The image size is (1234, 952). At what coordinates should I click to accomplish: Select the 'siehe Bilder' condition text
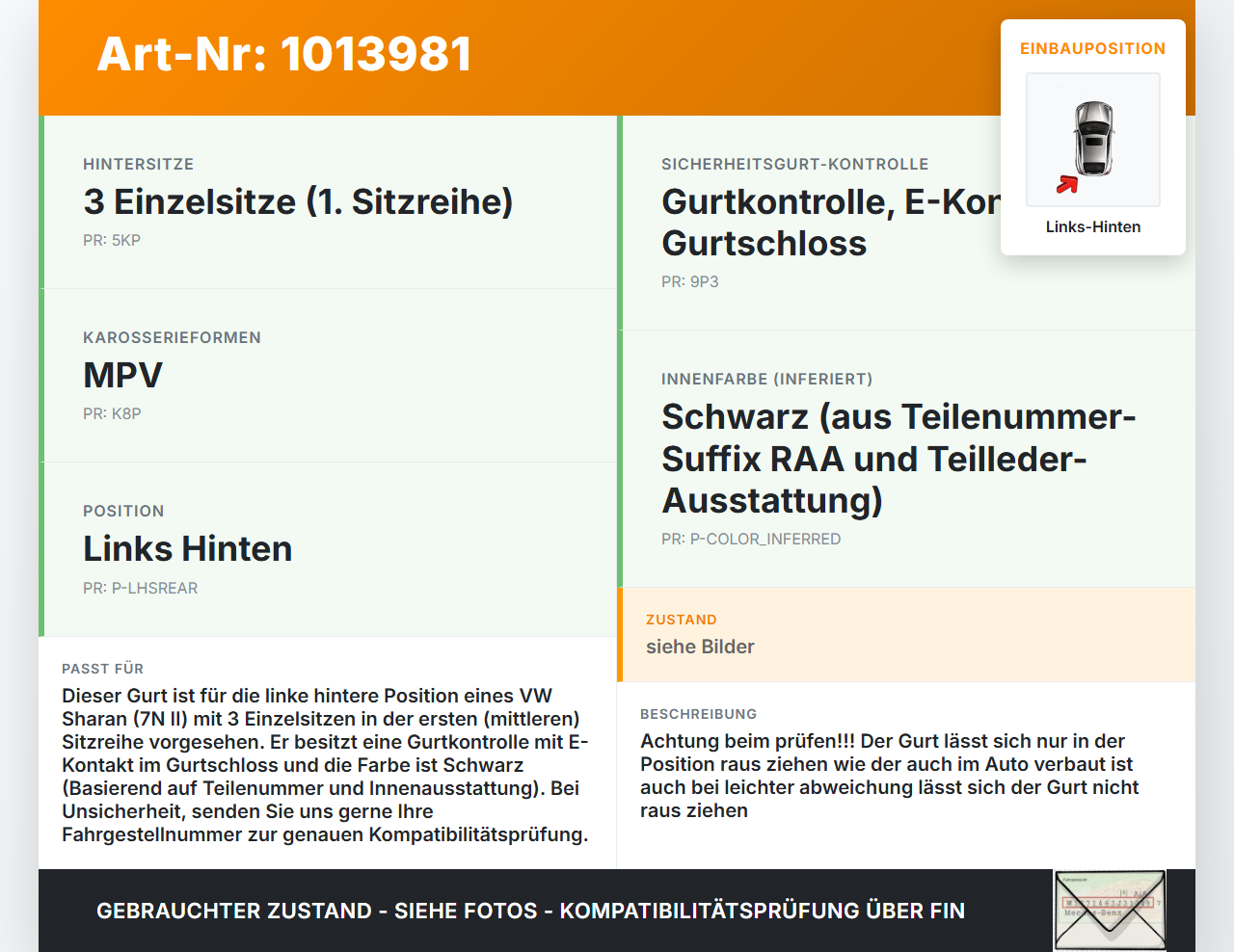tap(700, 647)
